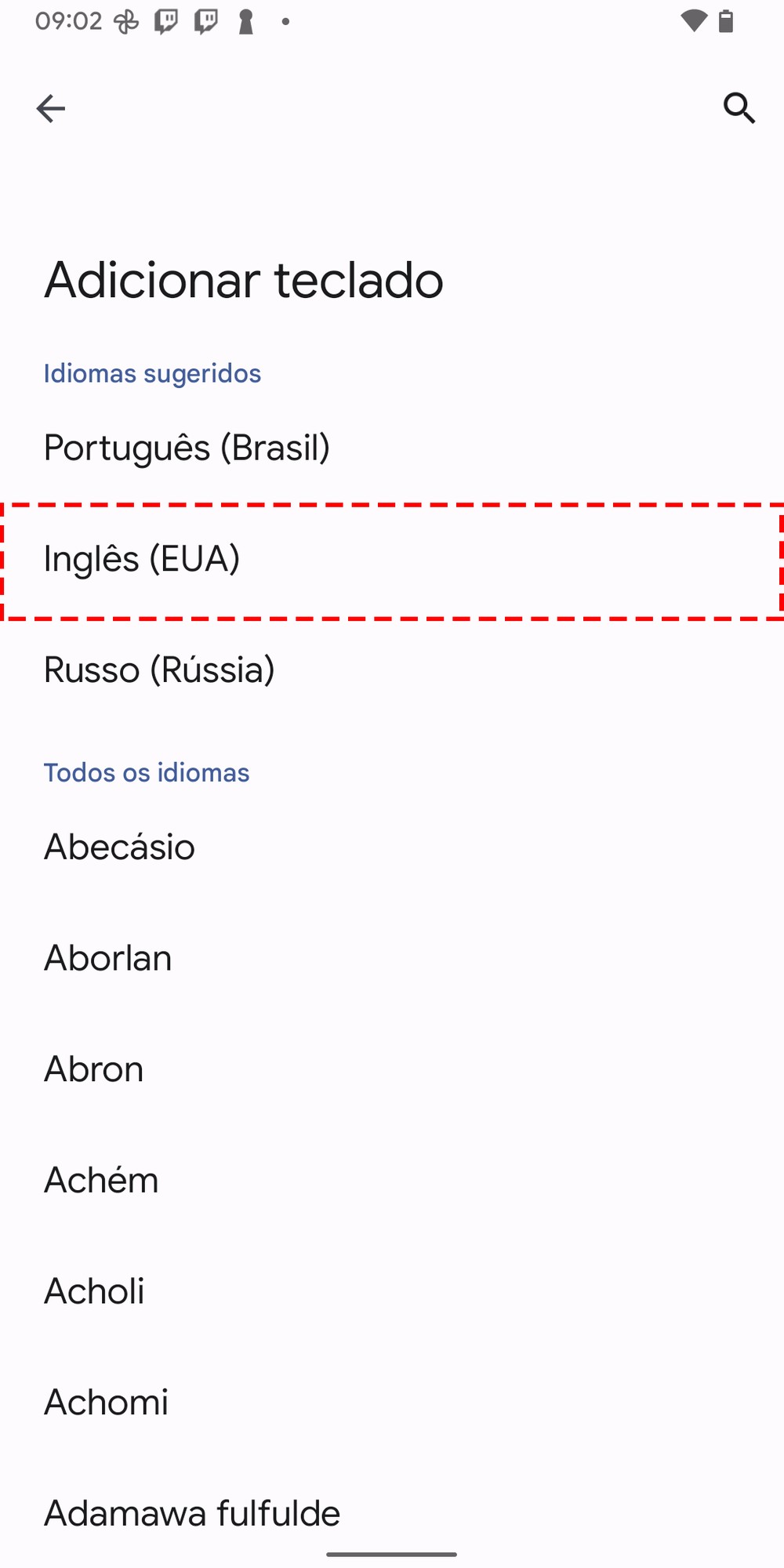Tap first Twitch notification icon
Image resolution: width=784 pixels, height=1568 pixels.
point(166,21)
